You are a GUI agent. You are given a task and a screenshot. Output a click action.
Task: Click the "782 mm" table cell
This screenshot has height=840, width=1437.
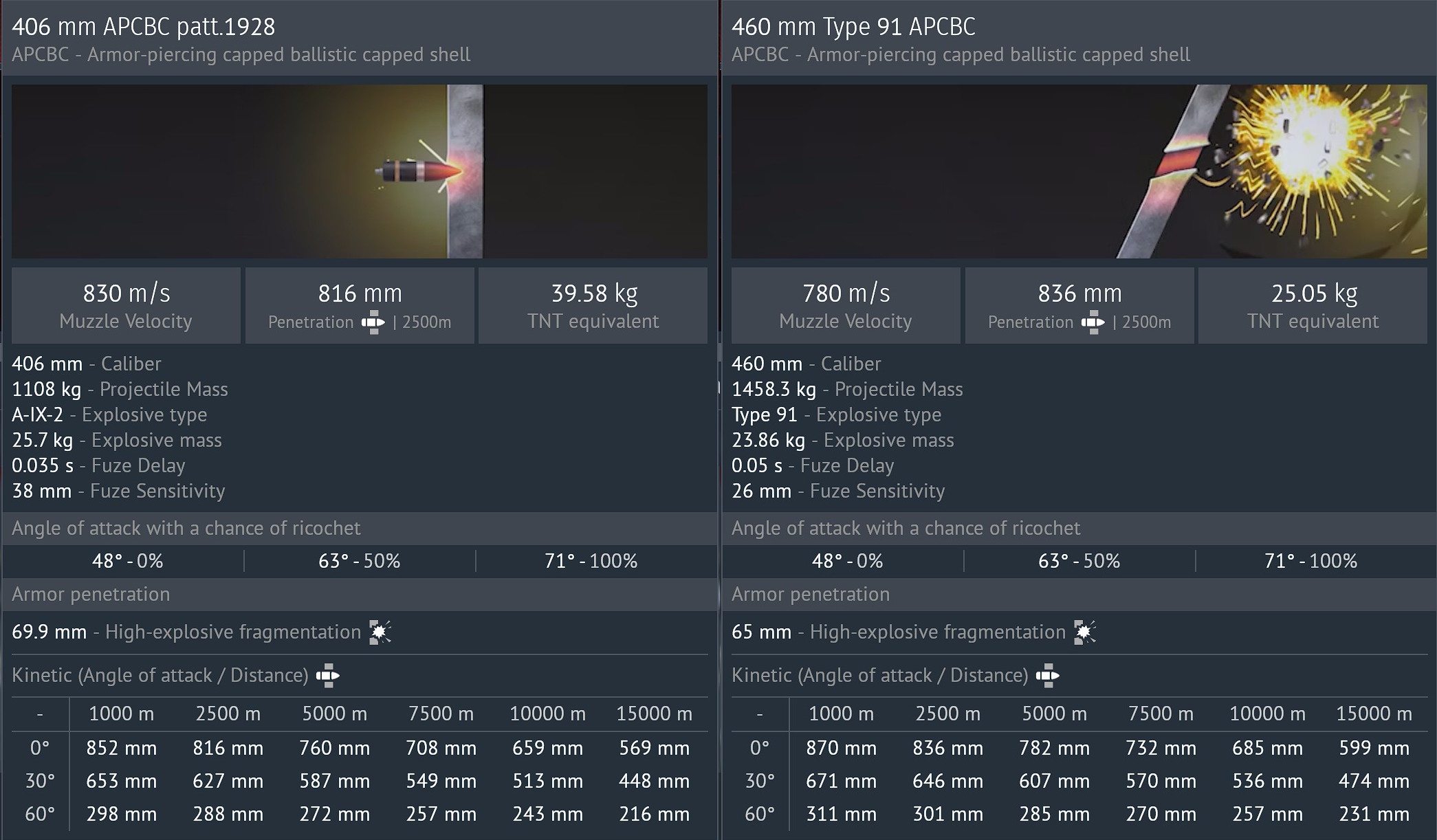(x=1055, y=748)
